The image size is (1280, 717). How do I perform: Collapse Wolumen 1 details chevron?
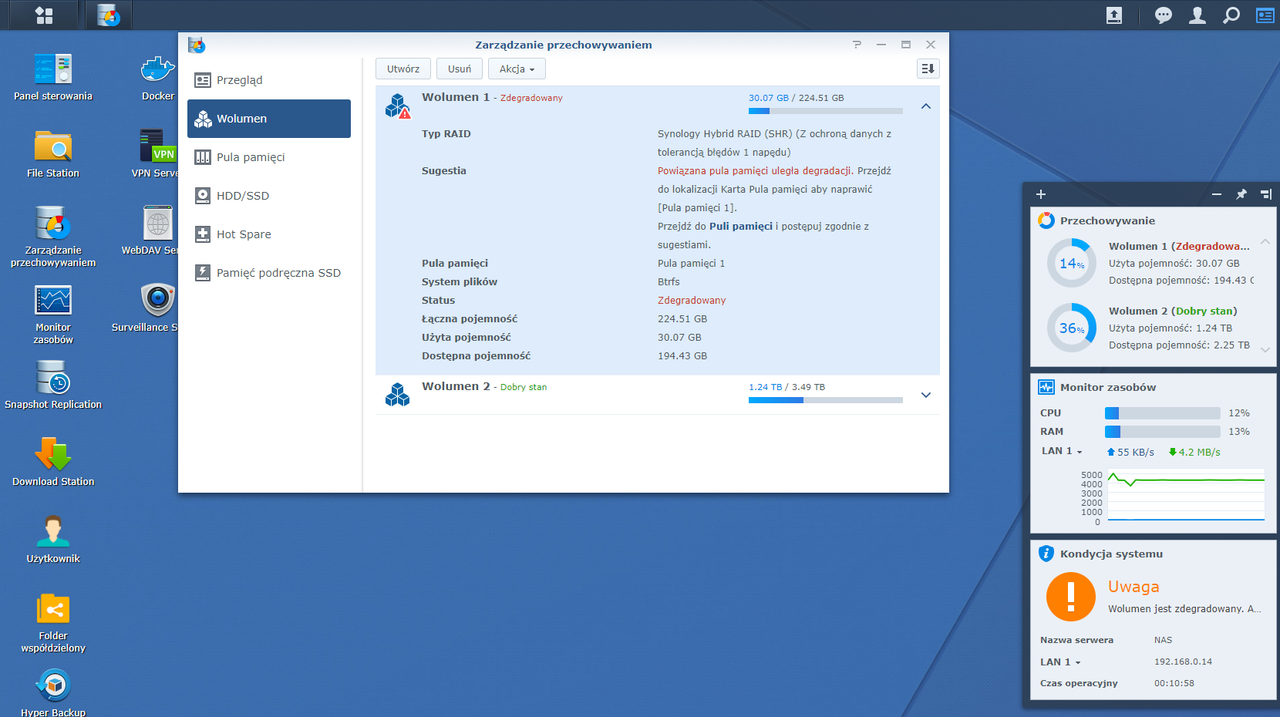(926, 105)
